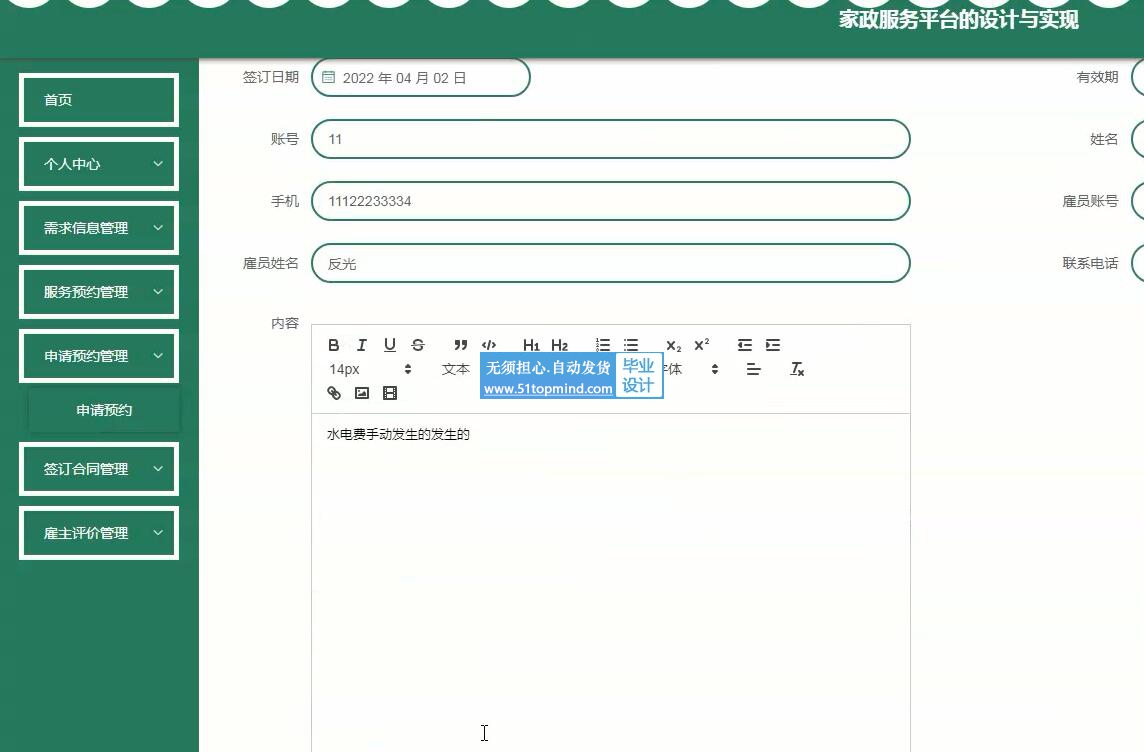Viewport: 1144px width, 752px height.
Task: Click the 签订日期 date input field
Action: (x=421, y=77)
